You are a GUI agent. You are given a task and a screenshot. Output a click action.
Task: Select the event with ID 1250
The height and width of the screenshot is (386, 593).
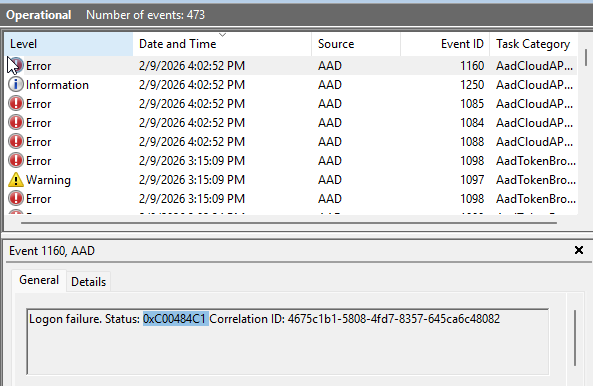pyautogui.click(x=291, y=85)
